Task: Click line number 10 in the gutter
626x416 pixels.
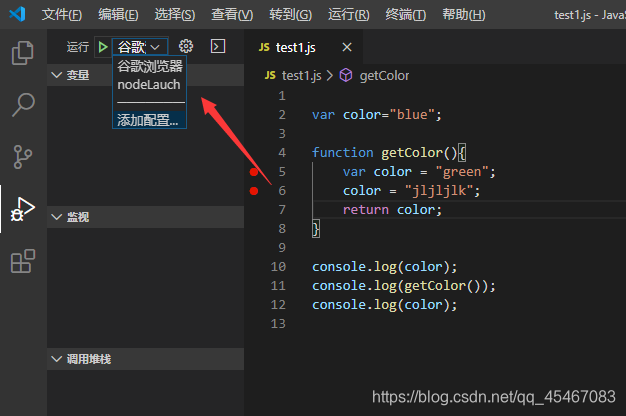Action: click(278, 267)
